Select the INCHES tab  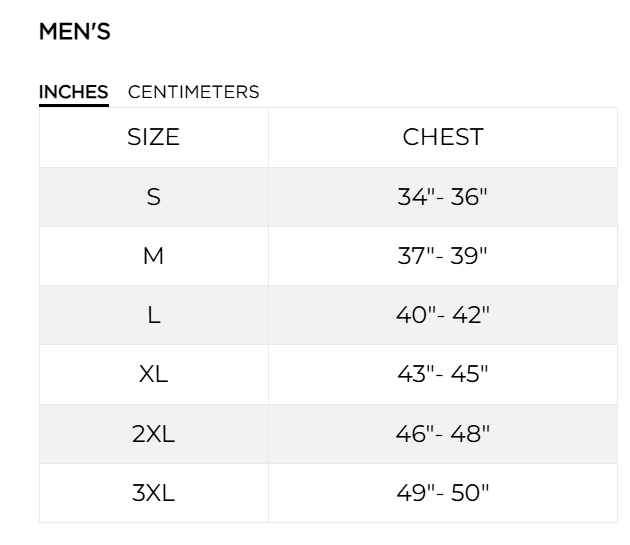tap(73, 92)
